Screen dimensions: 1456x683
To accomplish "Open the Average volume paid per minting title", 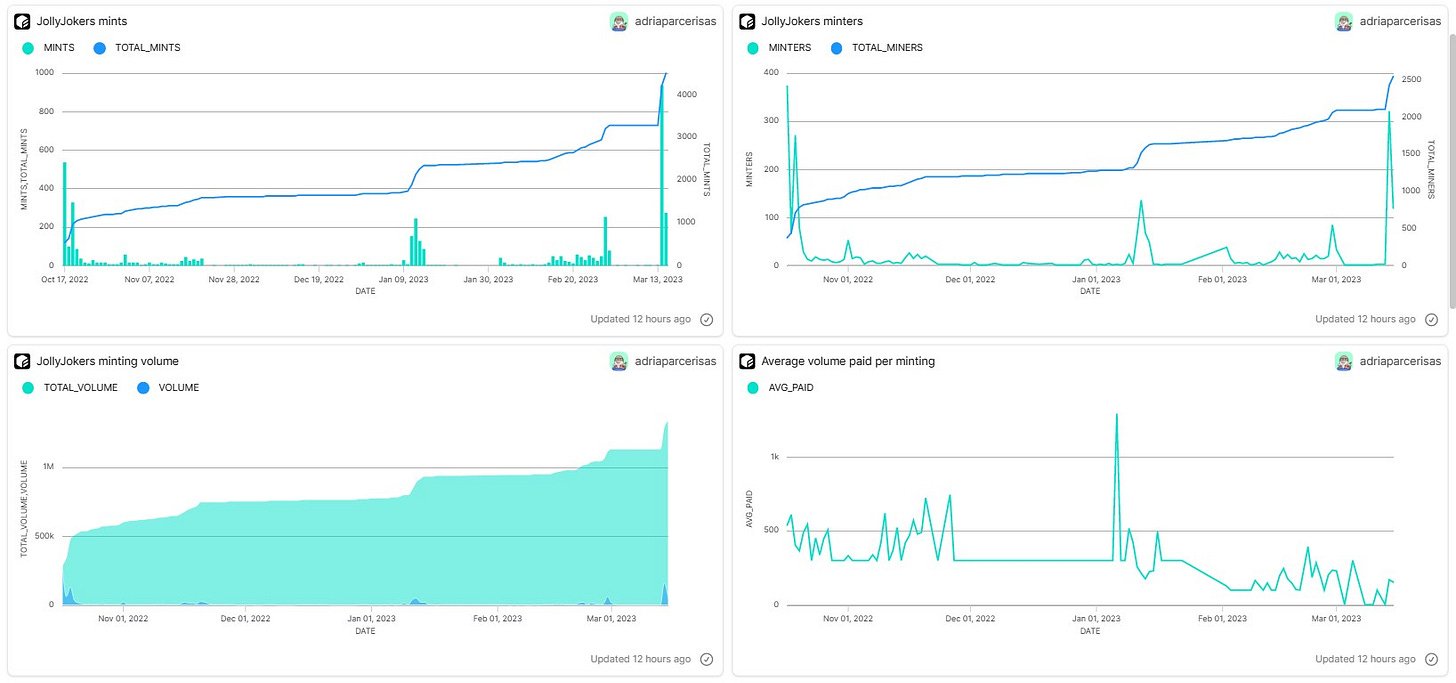I will click(x=848, y=361).
